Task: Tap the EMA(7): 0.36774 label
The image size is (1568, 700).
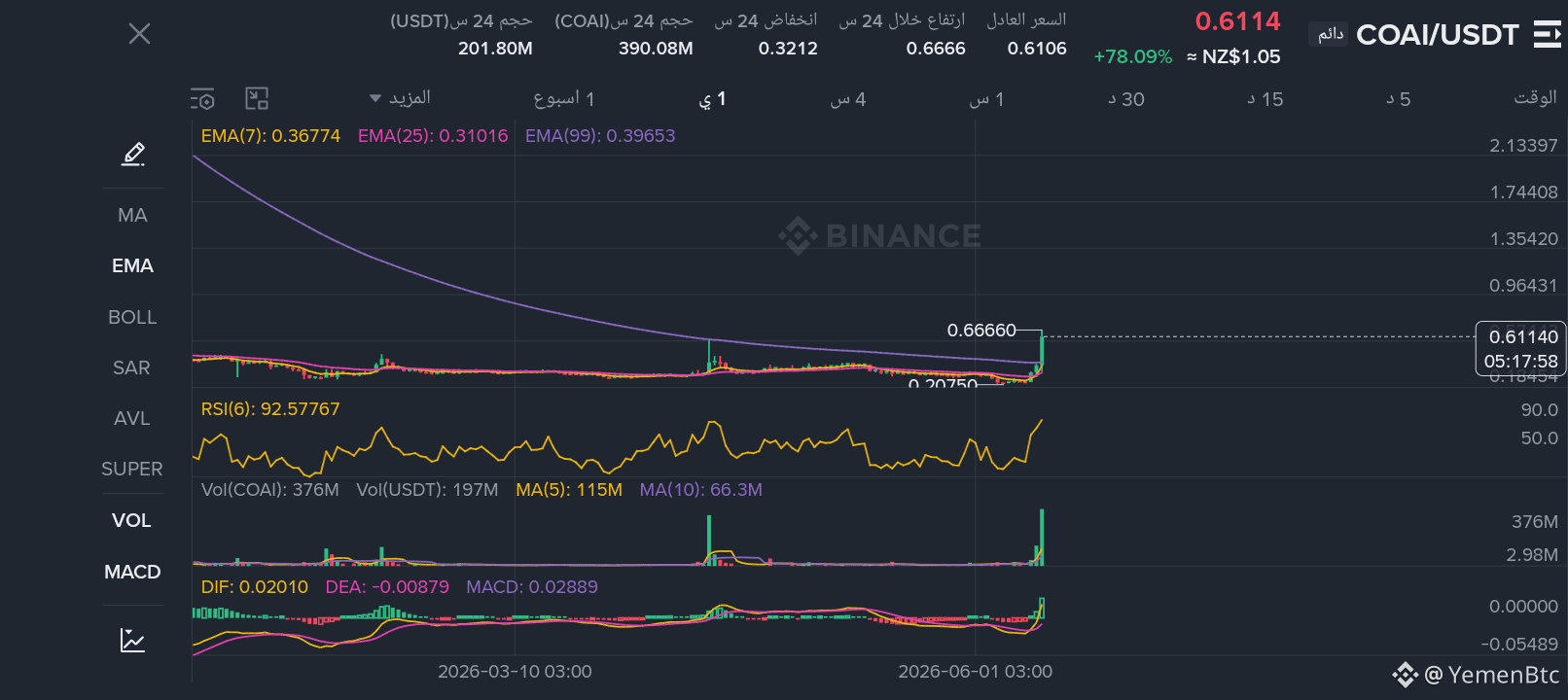Action: 270,136
